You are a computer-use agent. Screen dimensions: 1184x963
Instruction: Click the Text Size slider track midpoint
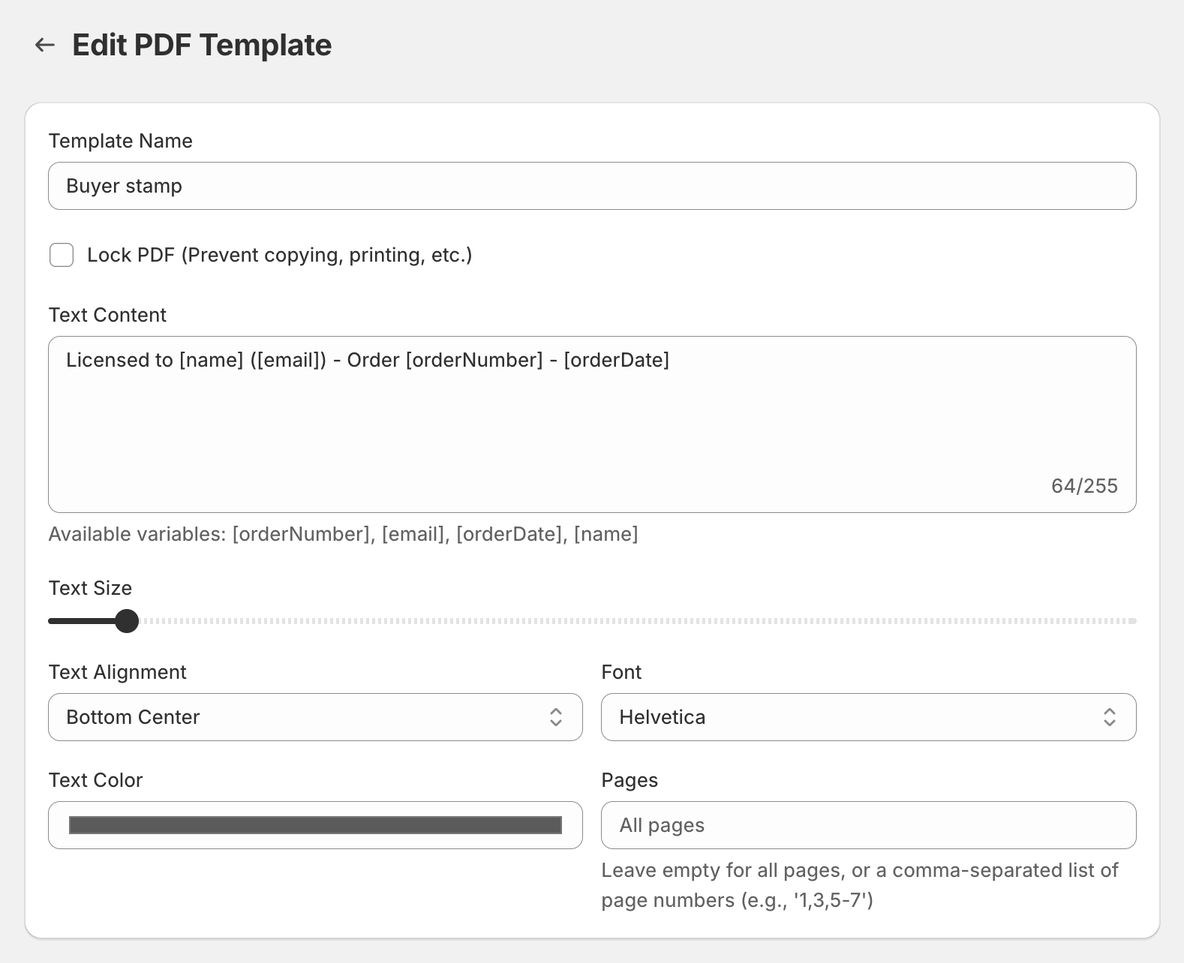tap(592, 621)
